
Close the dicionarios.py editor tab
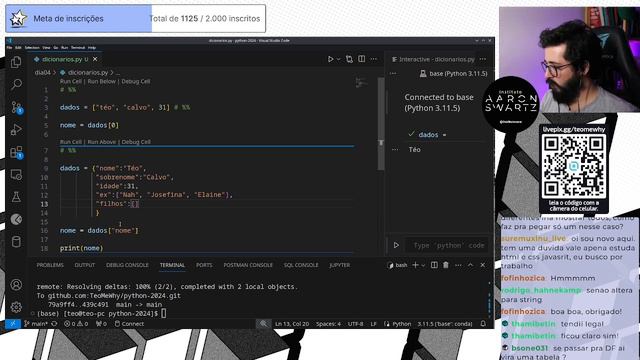point(95,59)
